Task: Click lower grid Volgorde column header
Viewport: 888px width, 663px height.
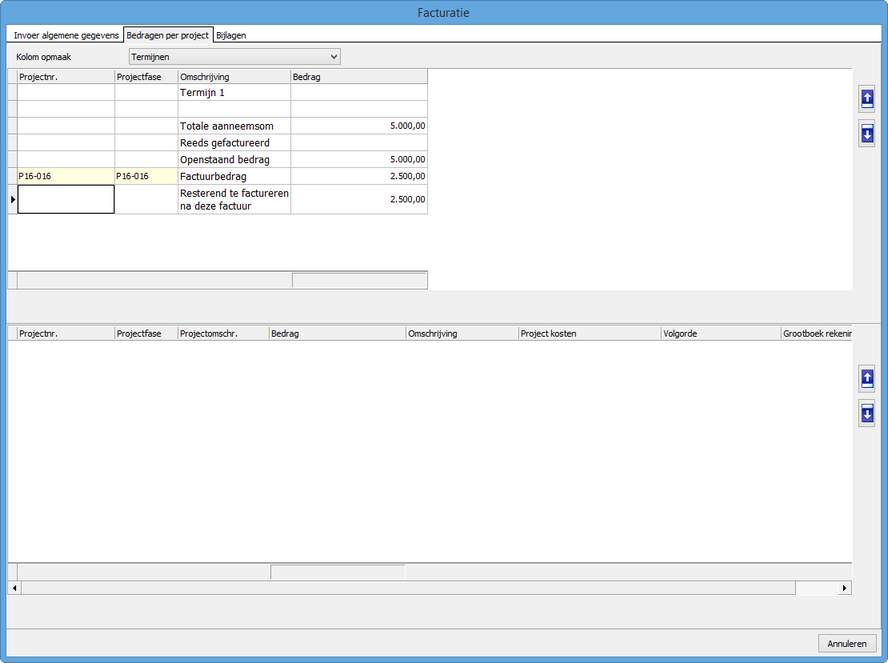Action: tap(721, 333)
